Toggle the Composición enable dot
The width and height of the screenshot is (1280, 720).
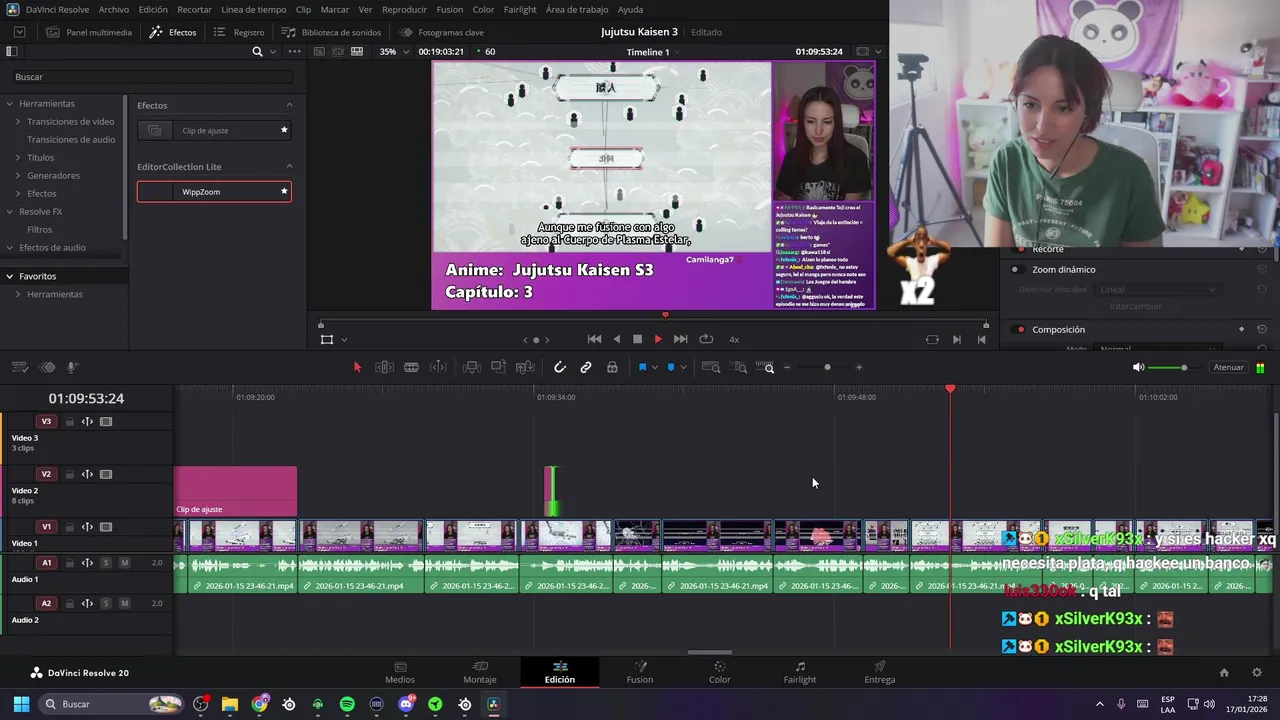pos(1020,329)
